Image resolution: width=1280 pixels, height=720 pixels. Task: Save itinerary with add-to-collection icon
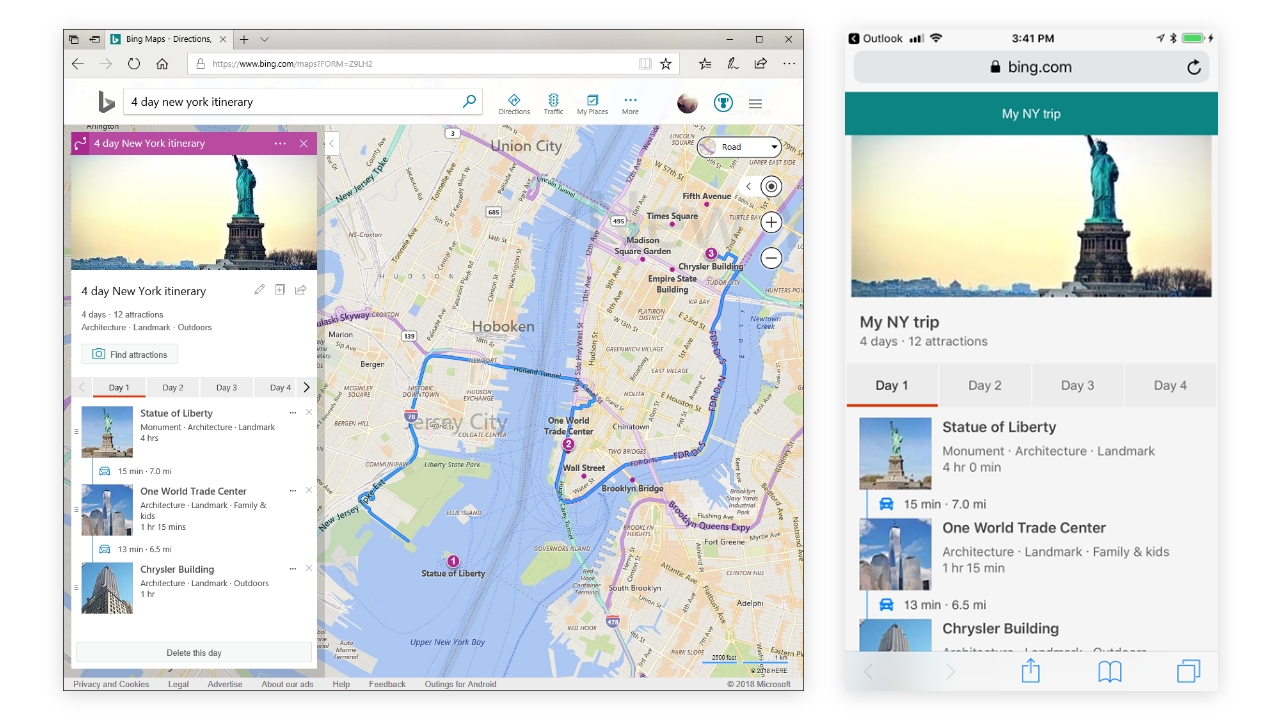click(x=280, y=290)
